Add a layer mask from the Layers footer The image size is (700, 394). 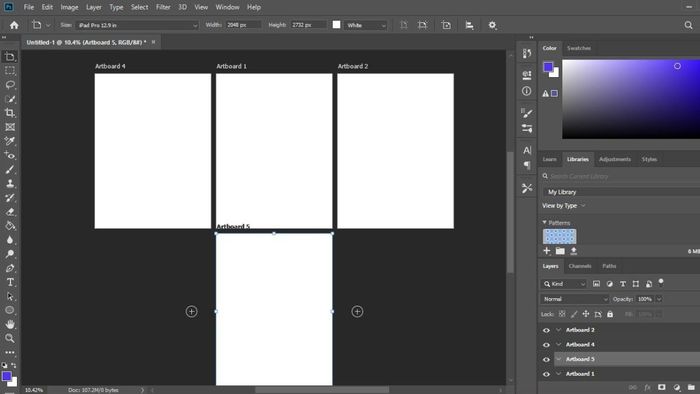tap(662, 387)
